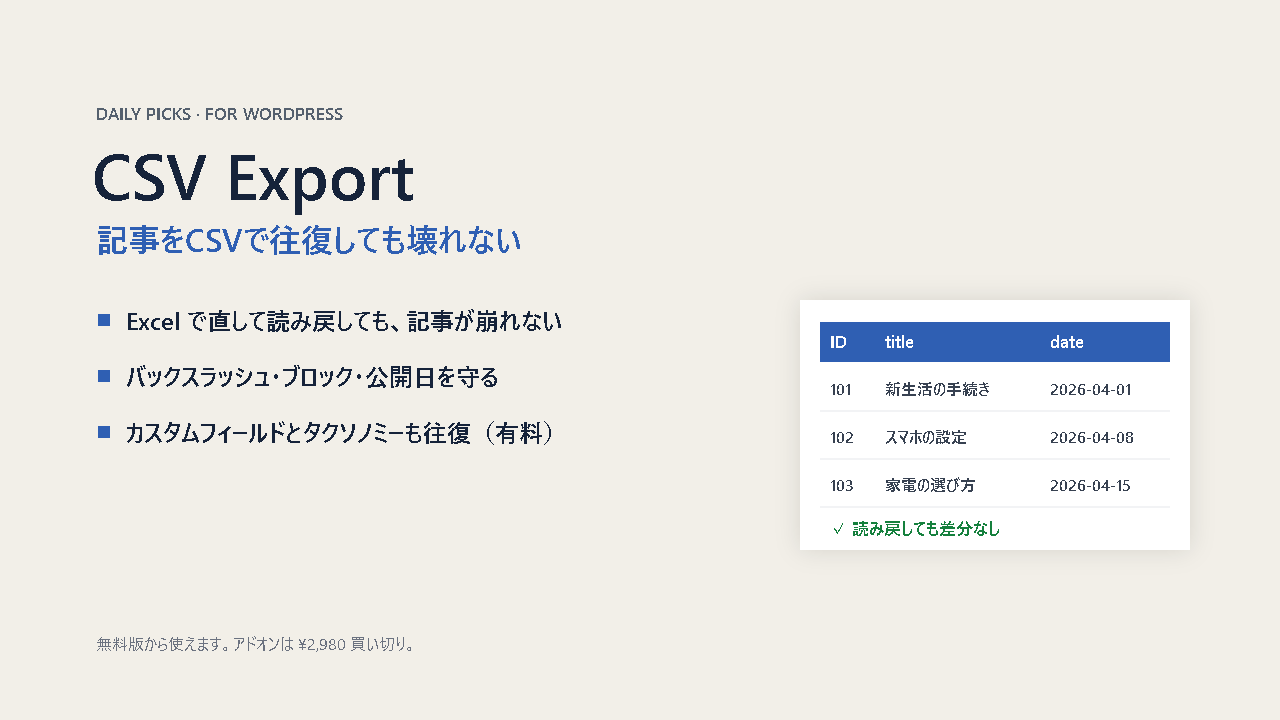Image resolution: width=1280 pixels, height=720 pixels.
Task: Click the green checkmark before 読み戻しても差分なし
Action: coord(838,530)
